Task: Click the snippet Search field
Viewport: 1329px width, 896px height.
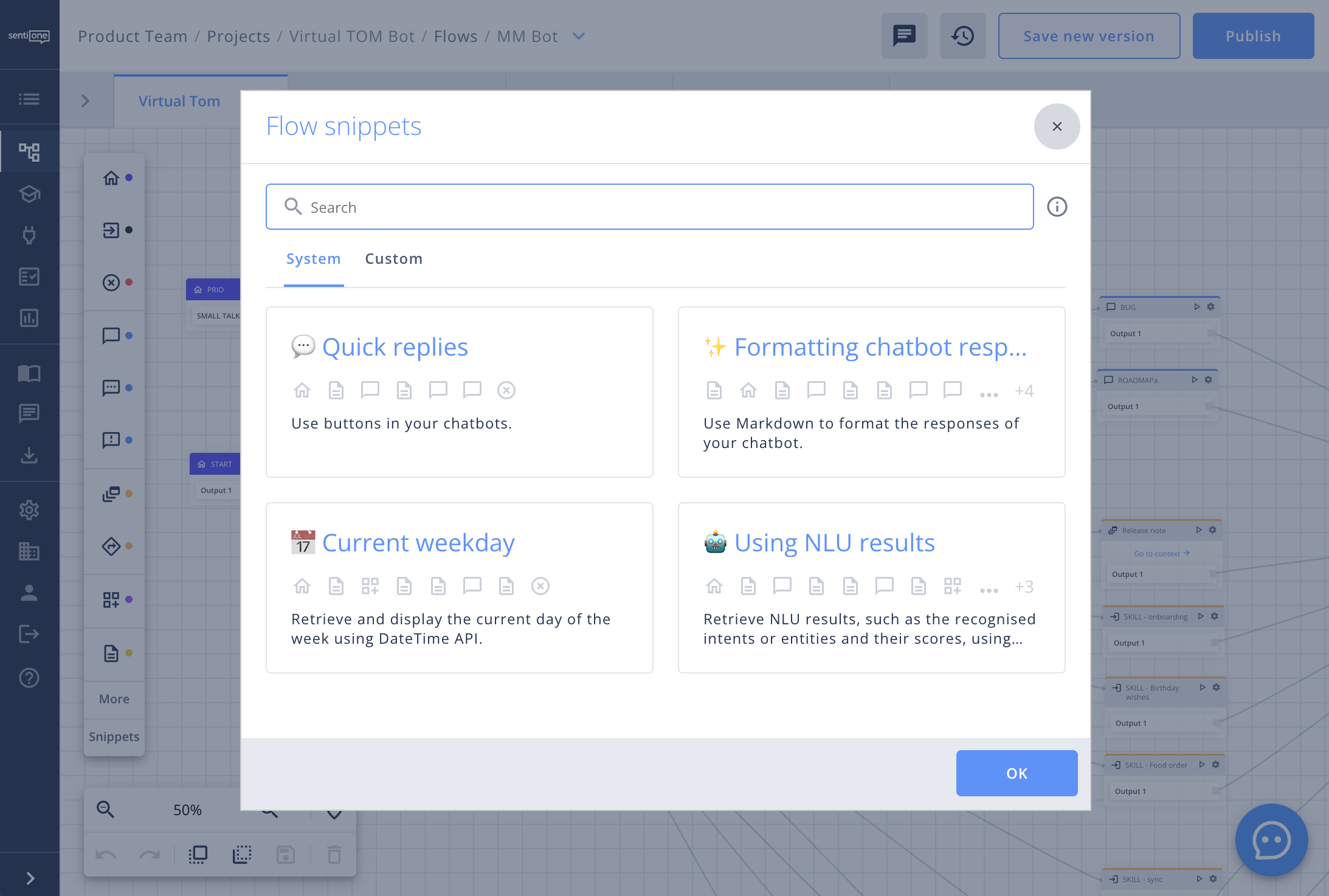Action: (649, 207)
